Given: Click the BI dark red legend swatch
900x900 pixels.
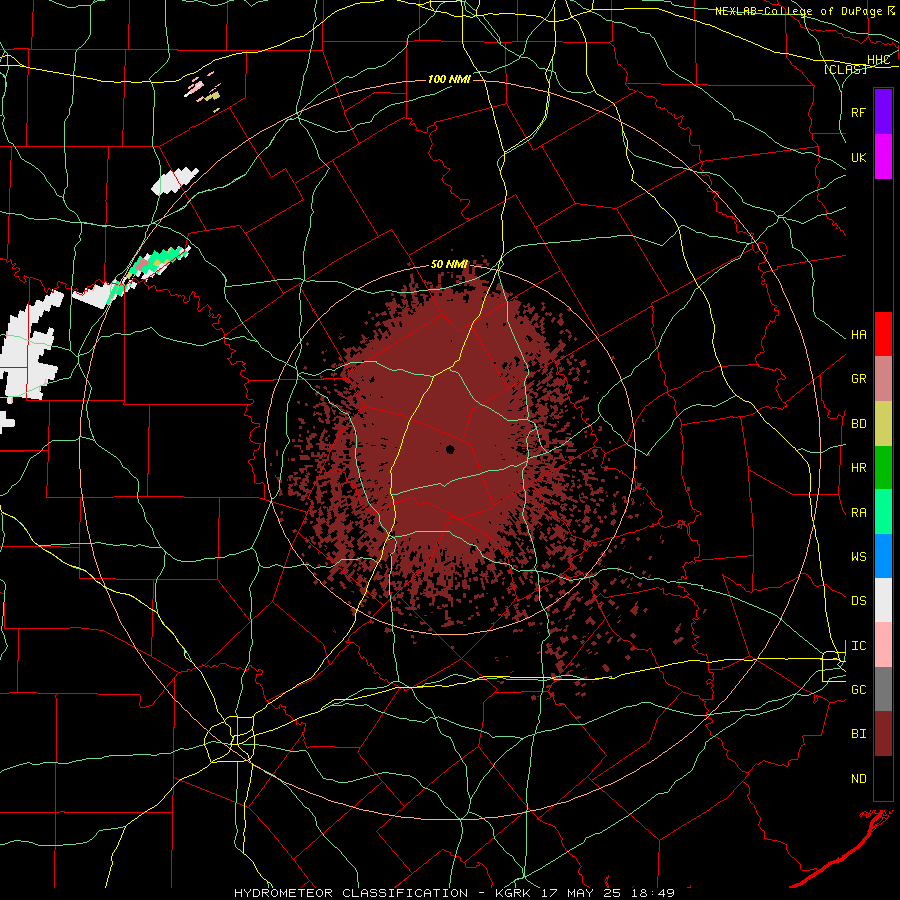Looking at the screenshot, I should (x=883, y=734).
